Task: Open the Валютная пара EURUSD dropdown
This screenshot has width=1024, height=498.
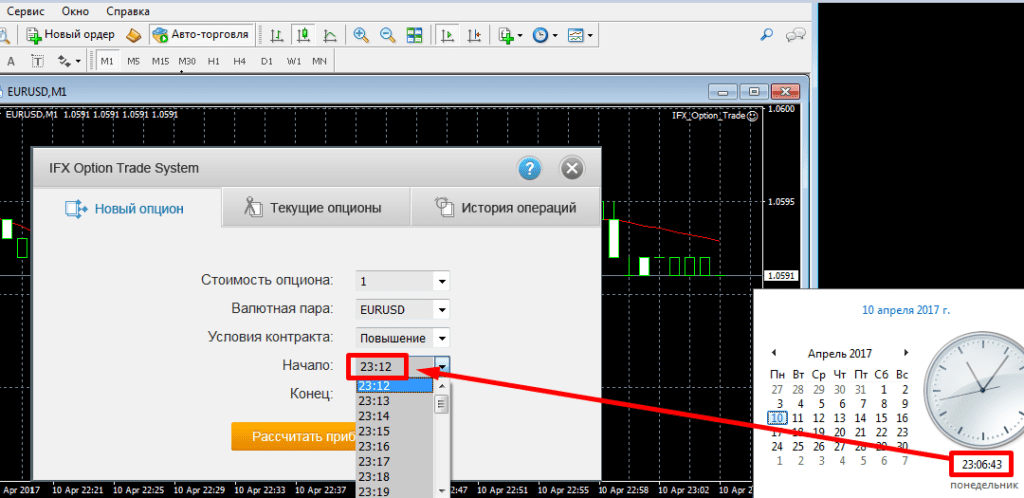Action: click(x=442, y=310)
